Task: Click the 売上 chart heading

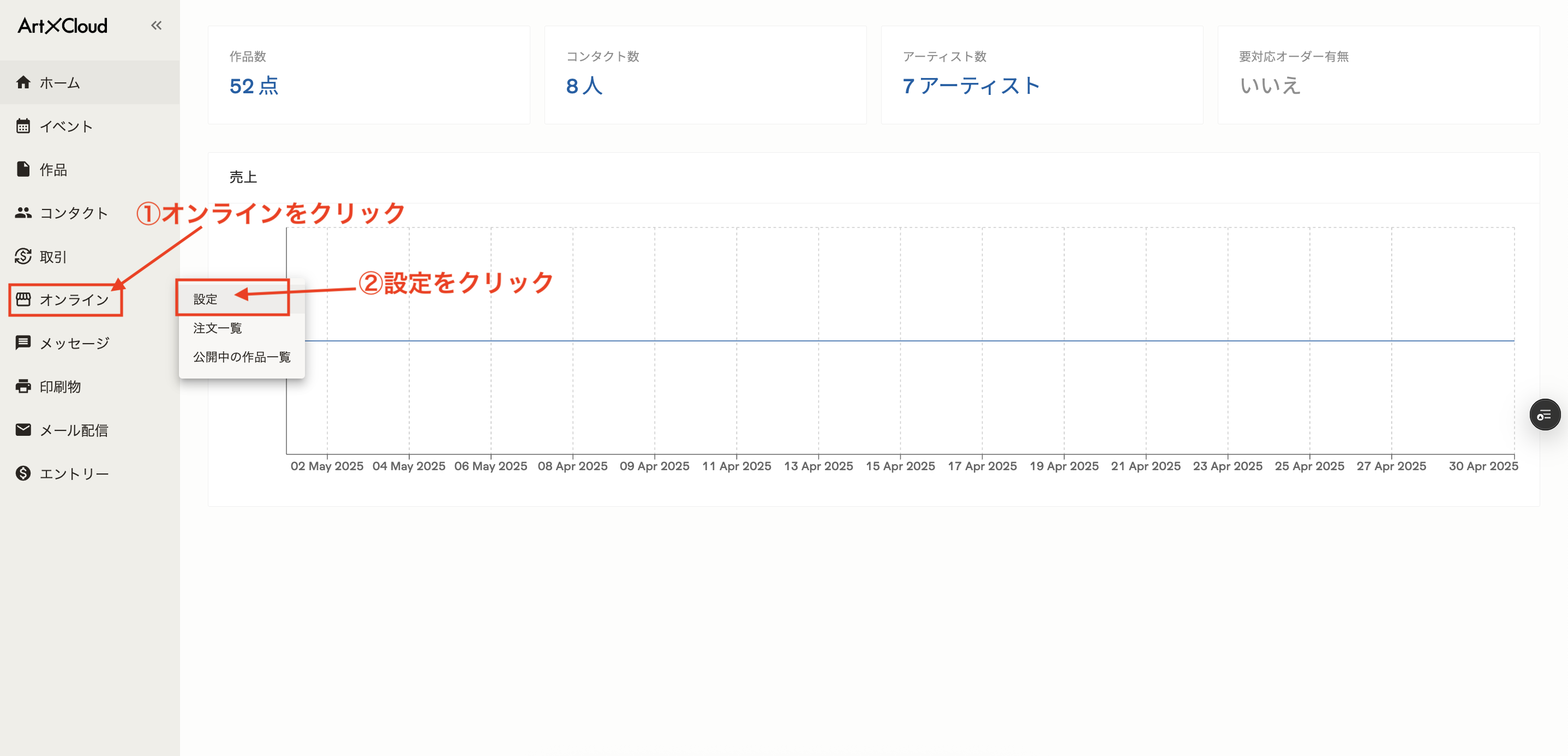Action: [243, 177]
